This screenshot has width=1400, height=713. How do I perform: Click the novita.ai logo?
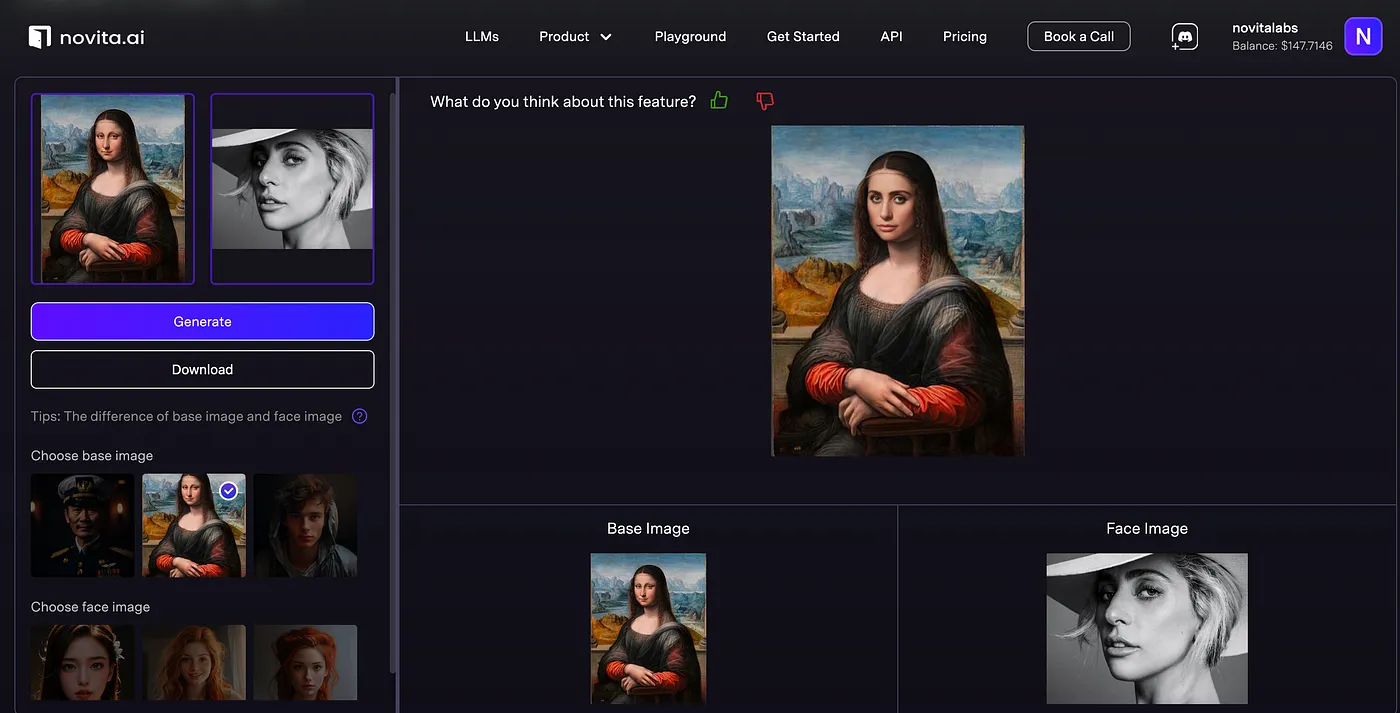pos(86,37)
